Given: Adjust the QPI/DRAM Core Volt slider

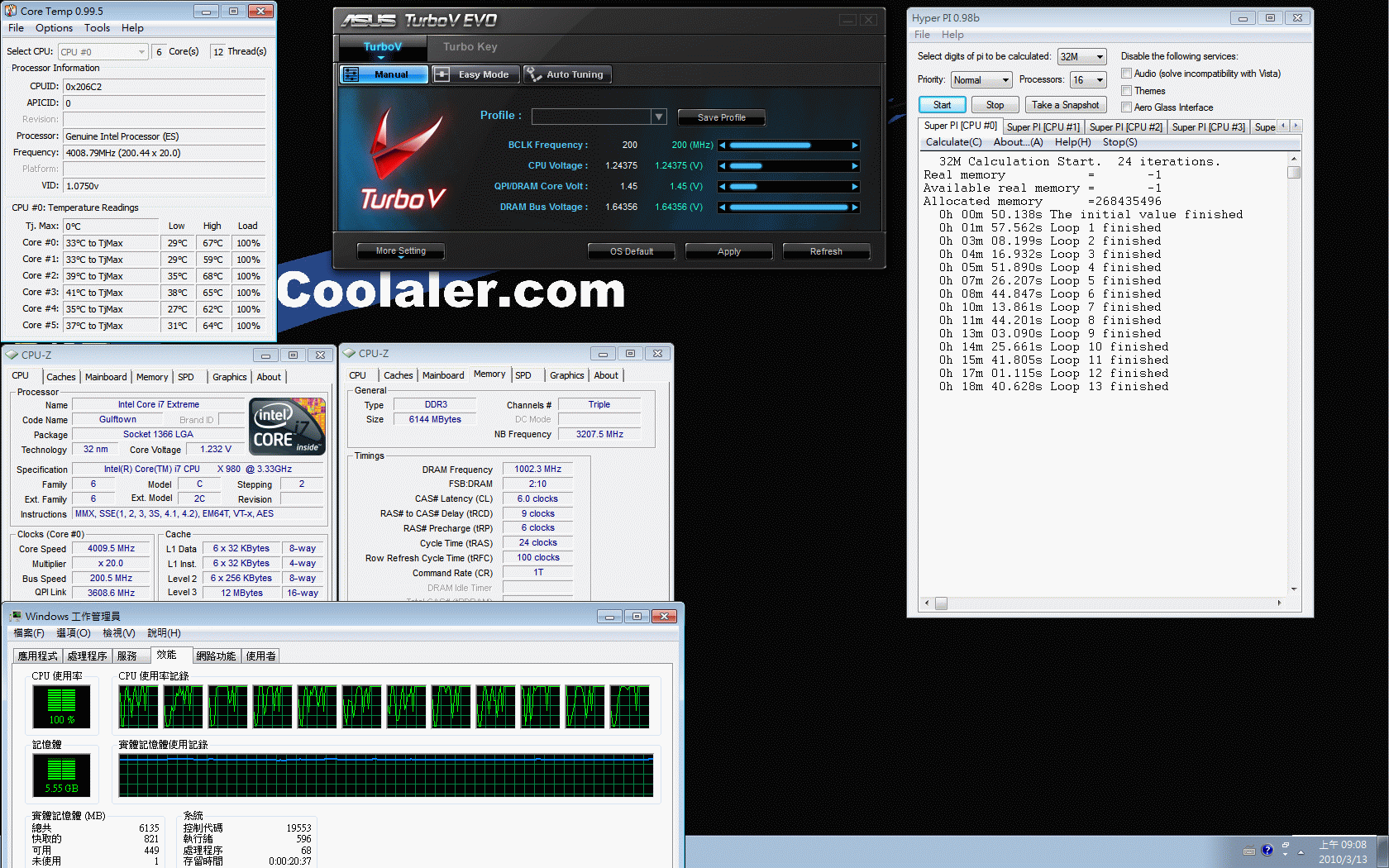Looking at the screenshot, I should (789, 187).
